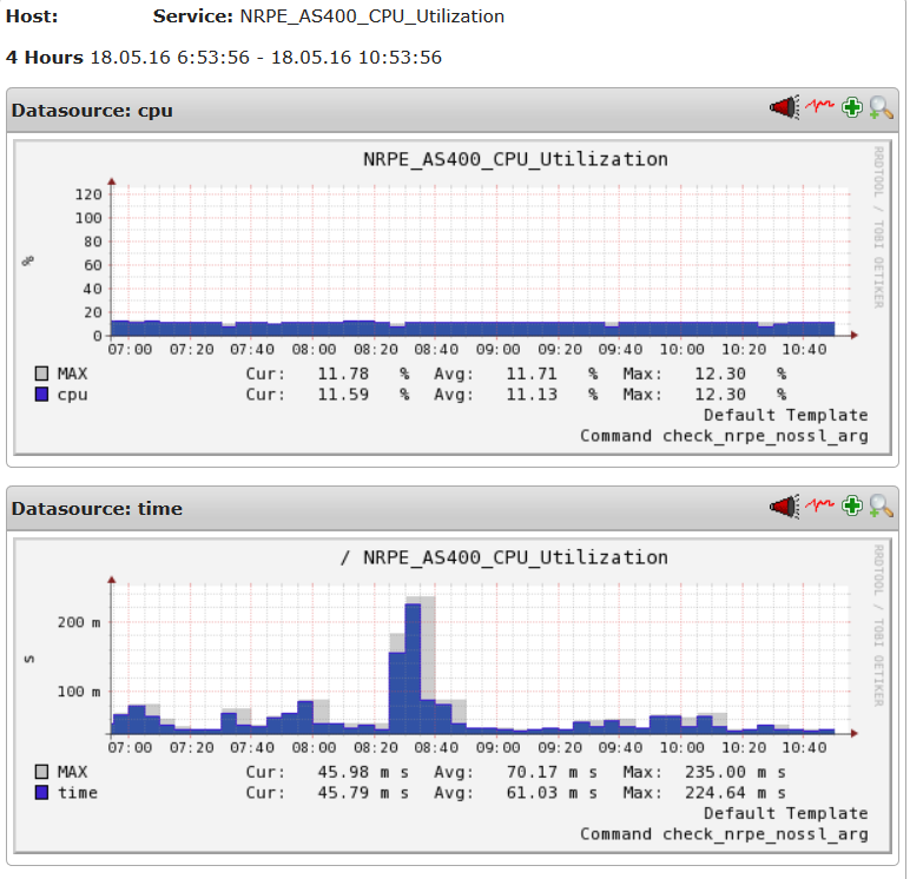Click the green plus icon in time panel
Image resolution: width=910 pixels, height=879 pixels.
tap(851, 507)
